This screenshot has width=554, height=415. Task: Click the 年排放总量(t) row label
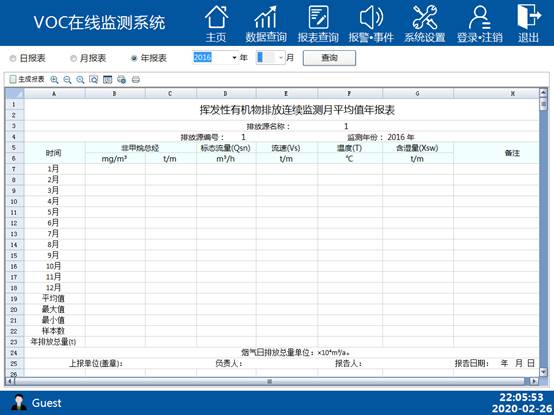coord(53,342)
